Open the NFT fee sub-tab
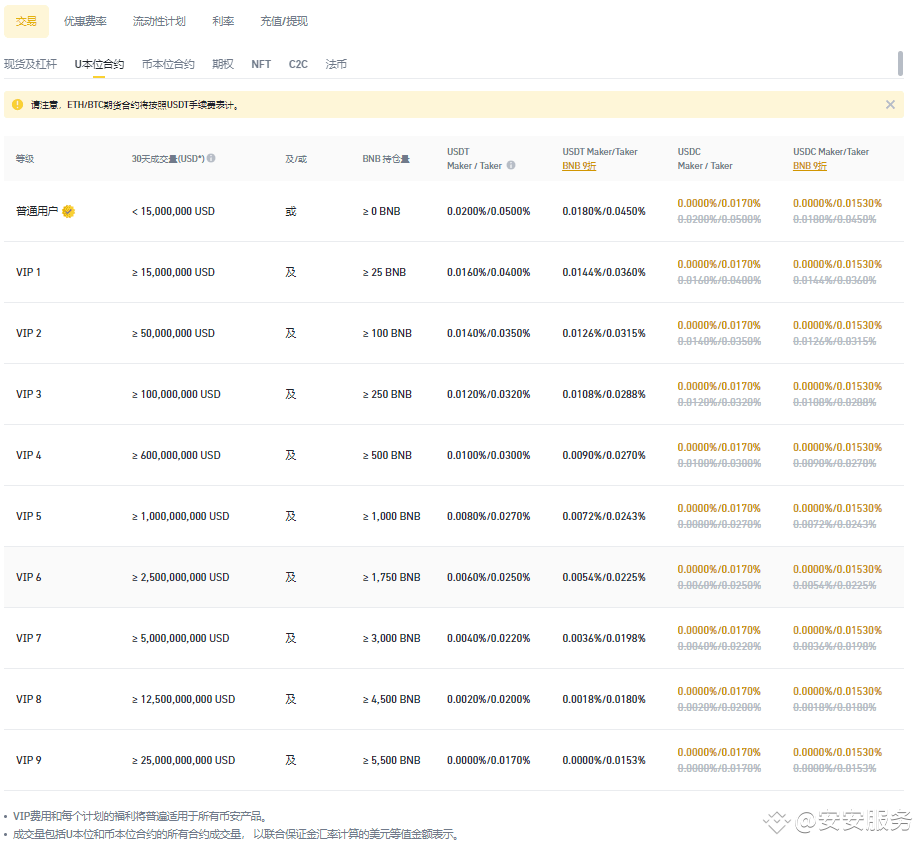921x843 pixels. [261, 64]
